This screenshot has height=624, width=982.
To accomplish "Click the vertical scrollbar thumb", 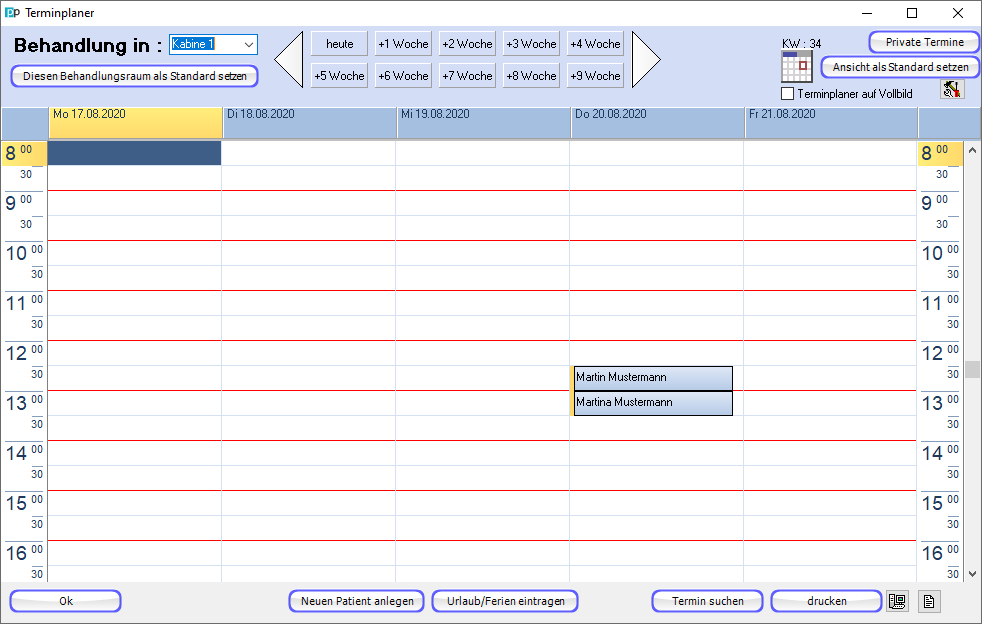I will 972,370.
